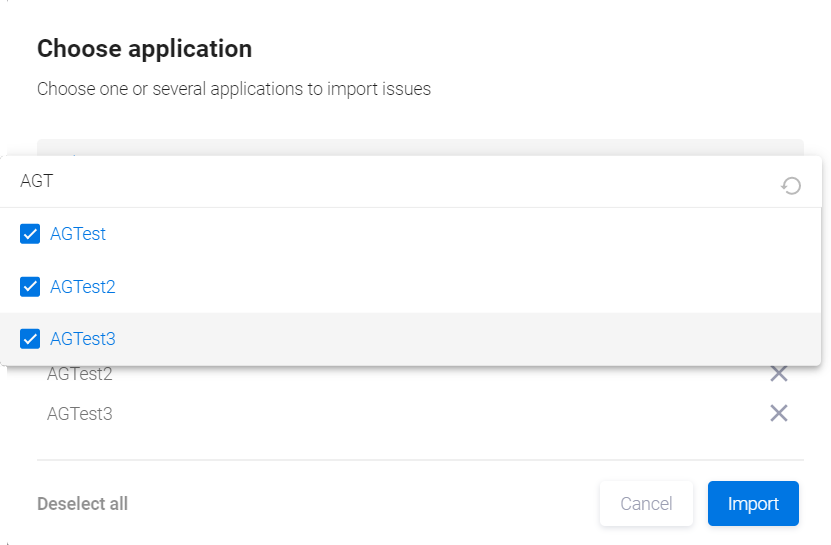831x545 pixels.
Task: Click the Choose application heading
Action: tap(144, 48)
